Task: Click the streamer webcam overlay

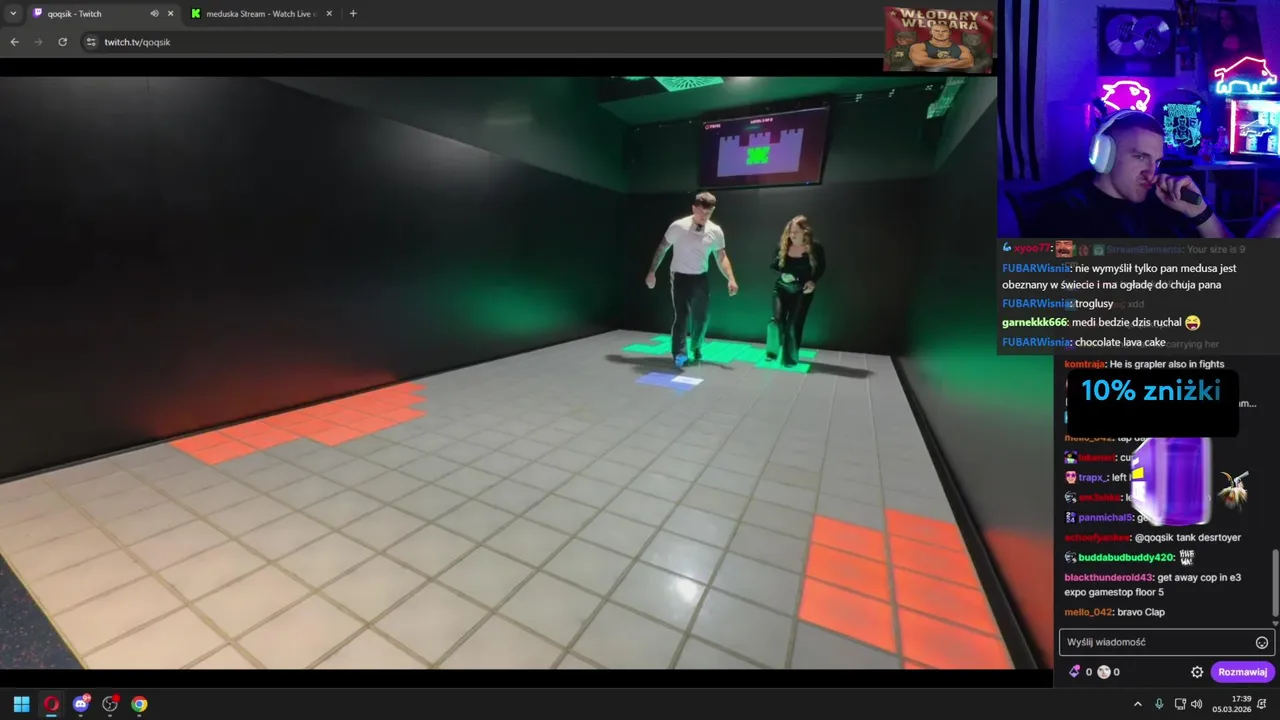Action: 1140,119
